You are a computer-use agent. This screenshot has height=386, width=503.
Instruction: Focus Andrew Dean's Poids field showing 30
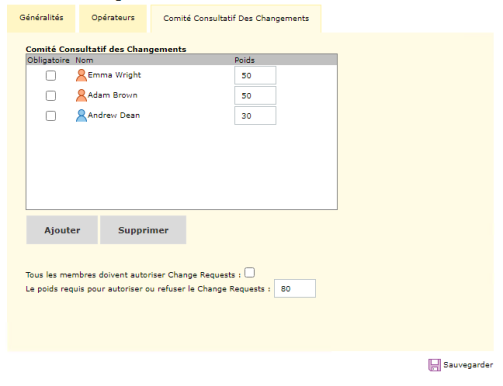pos(255,116)
